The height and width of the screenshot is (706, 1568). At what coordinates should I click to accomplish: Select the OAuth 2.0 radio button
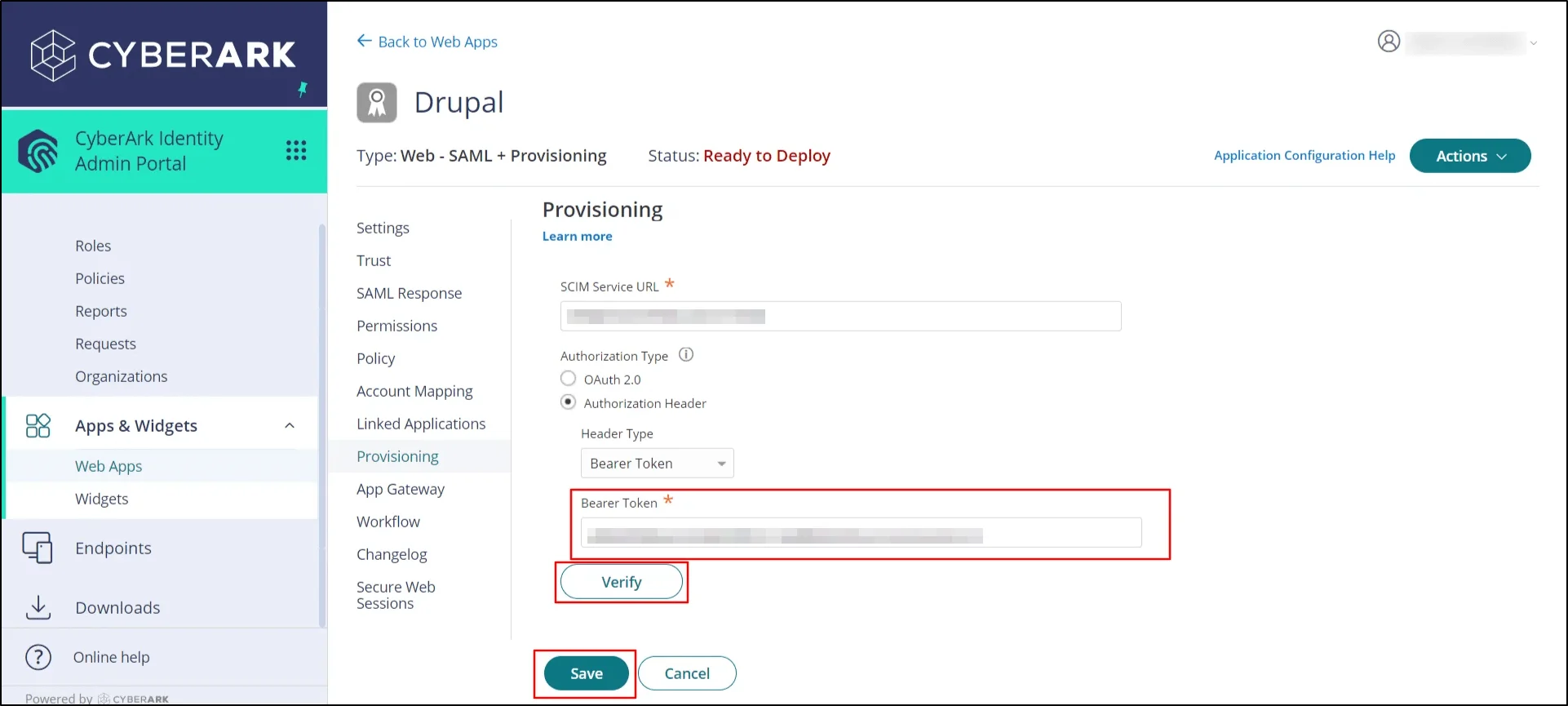(x=568, y=379)
